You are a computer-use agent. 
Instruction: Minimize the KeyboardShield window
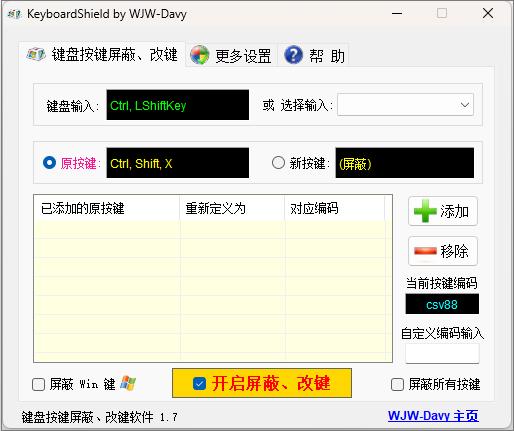397,14
